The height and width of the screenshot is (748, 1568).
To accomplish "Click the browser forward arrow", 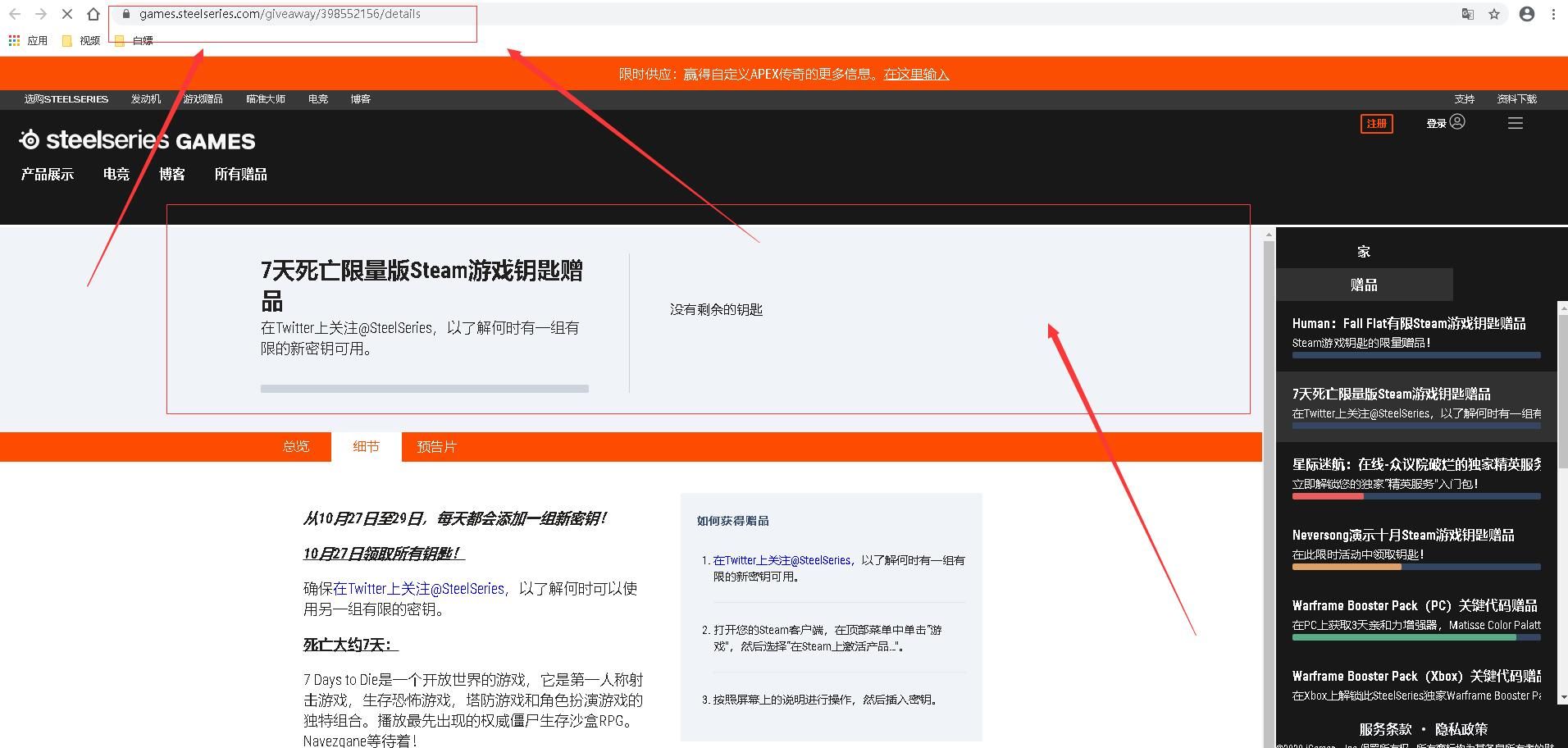I will [x=41, y=14].
